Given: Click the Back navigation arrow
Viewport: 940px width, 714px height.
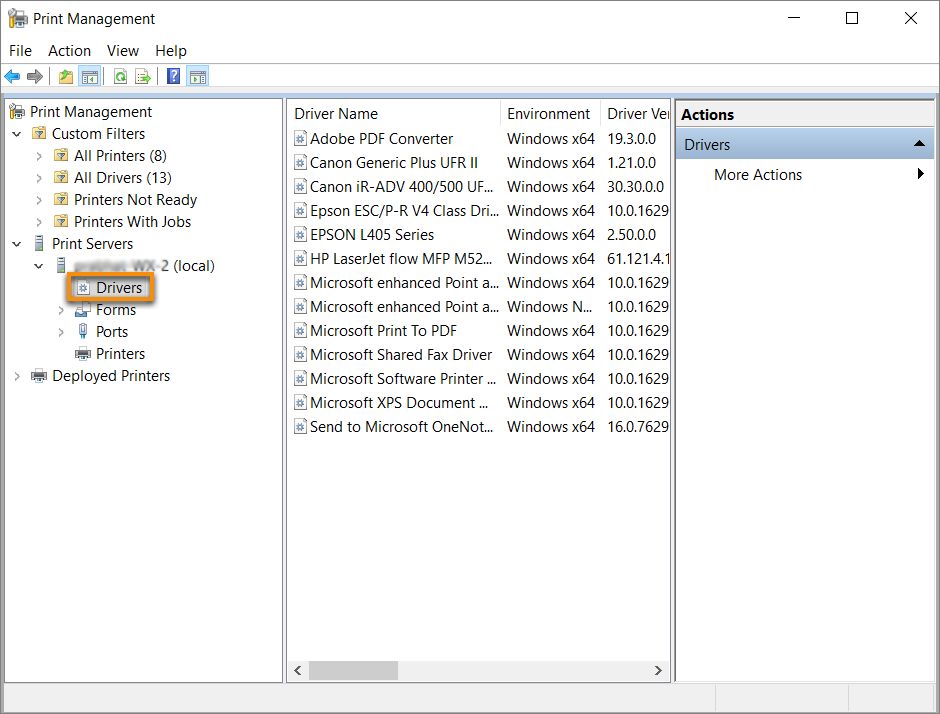Looking at the screenshot, I should [x=11, y=76].
